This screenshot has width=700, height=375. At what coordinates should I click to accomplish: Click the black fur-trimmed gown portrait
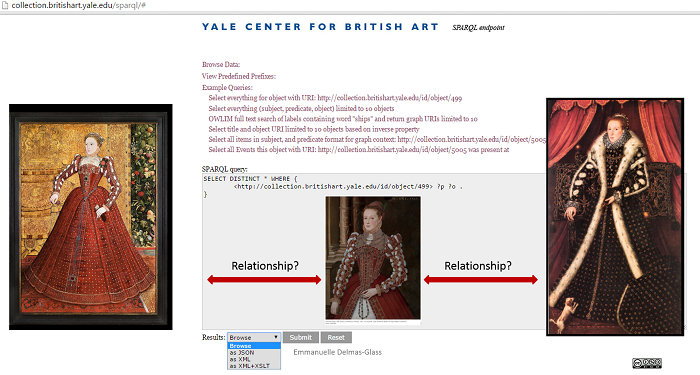point(615,217)
